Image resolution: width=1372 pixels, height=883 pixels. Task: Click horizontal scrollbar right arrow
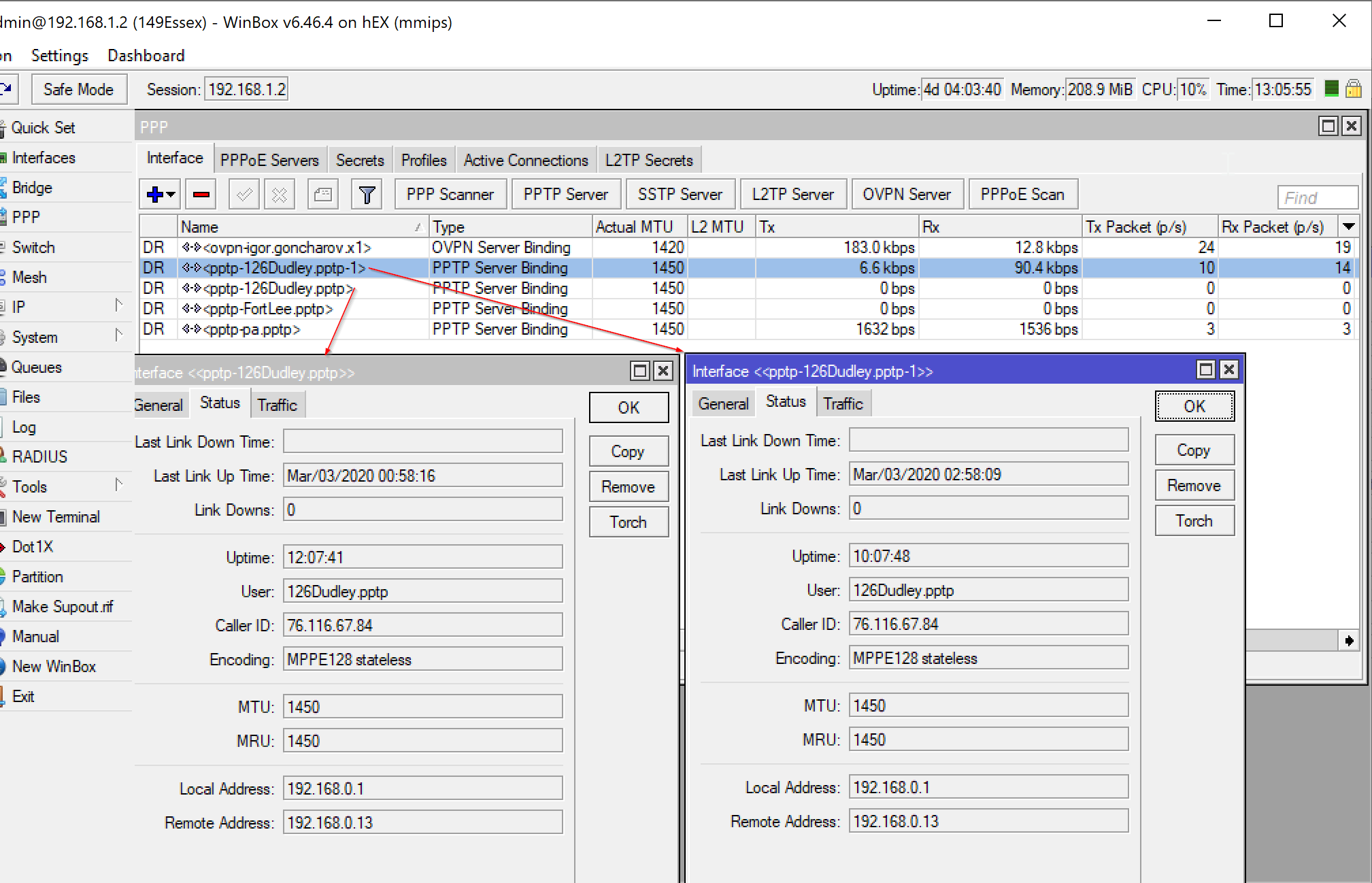[1350, 640]
